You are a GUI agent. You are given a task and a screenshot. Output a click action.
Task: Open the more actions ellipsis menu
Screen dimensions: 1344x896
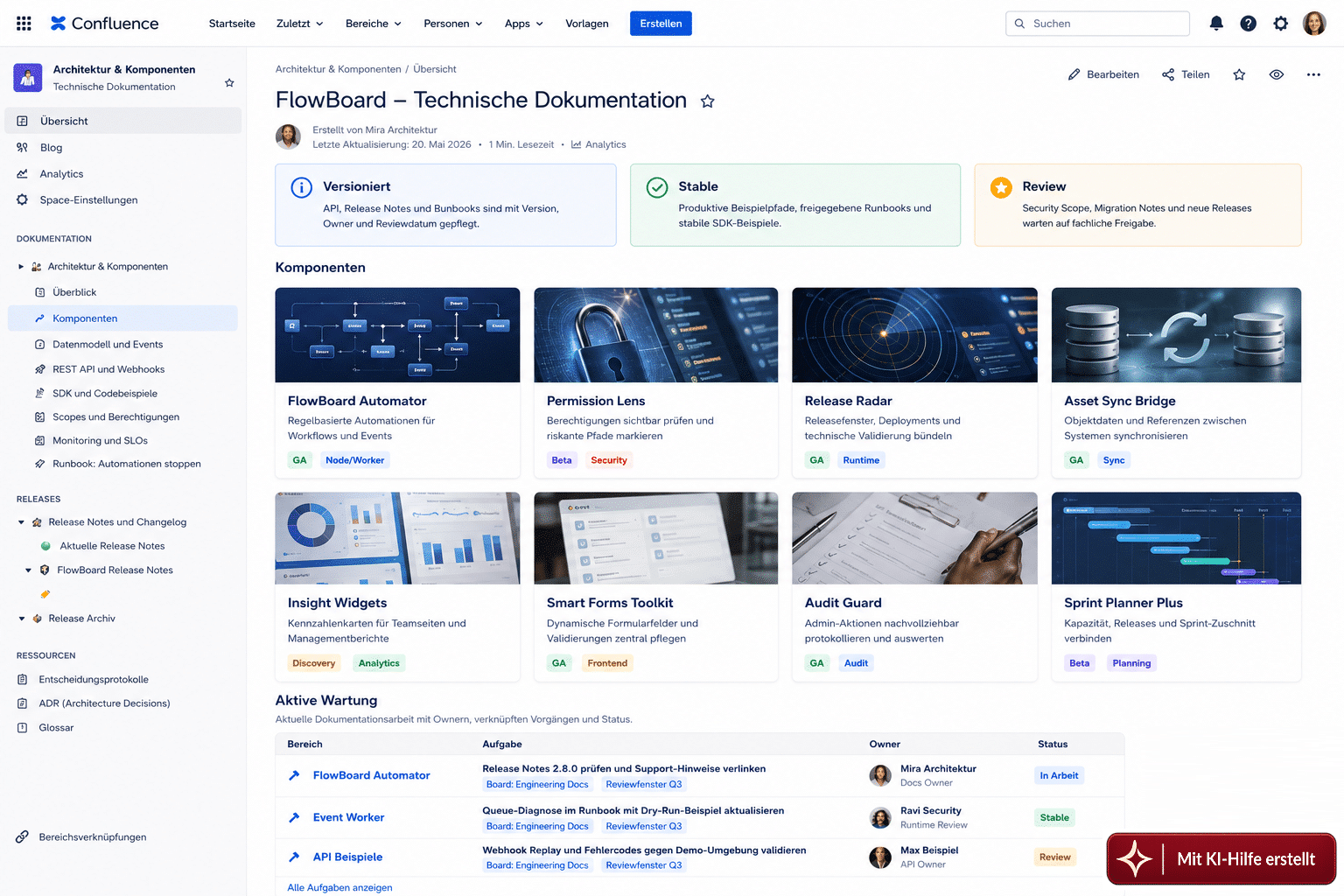coord(1313,74)
